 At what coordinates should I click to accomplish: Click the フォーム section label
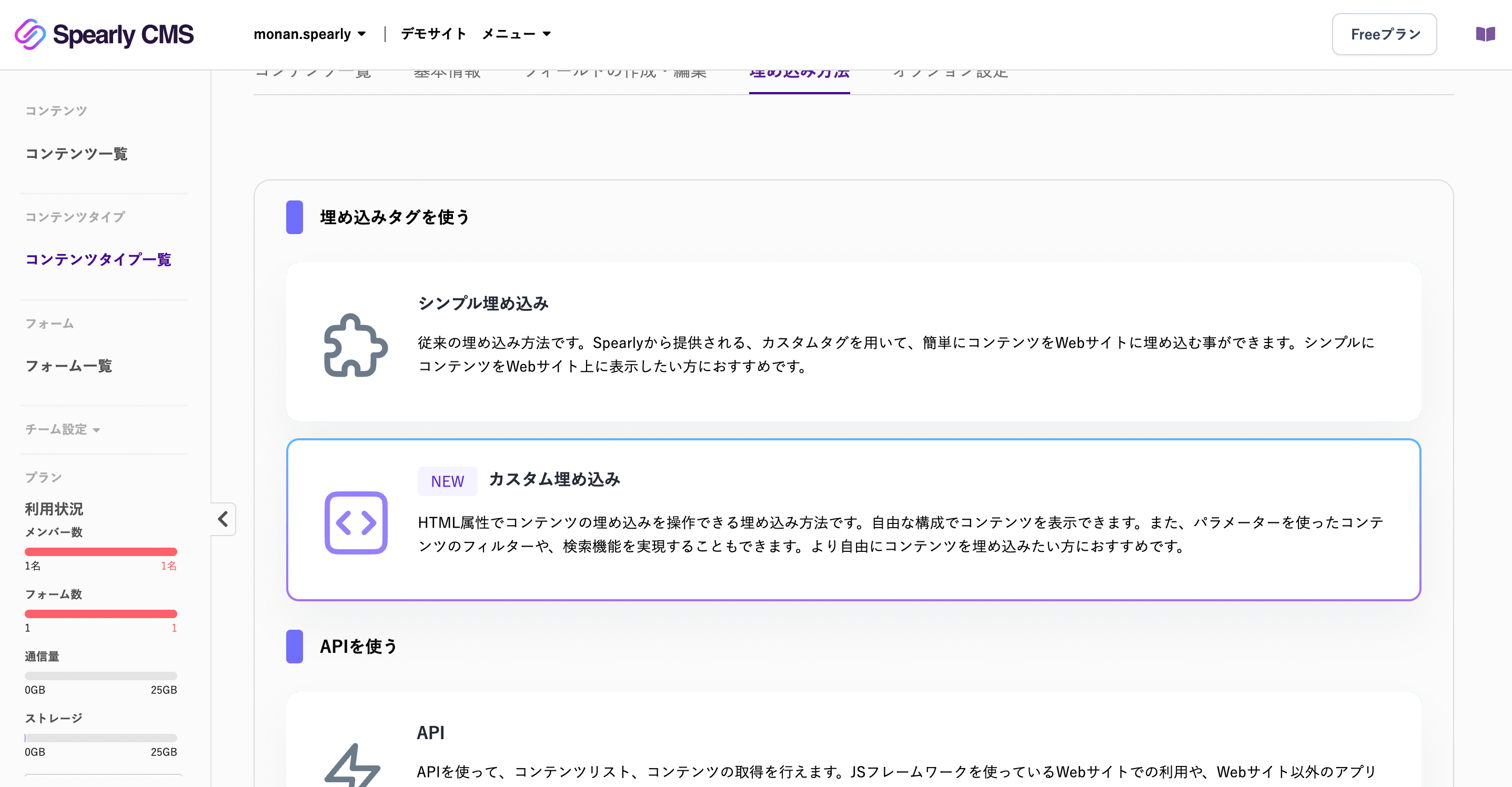click(x=49, y=324)
